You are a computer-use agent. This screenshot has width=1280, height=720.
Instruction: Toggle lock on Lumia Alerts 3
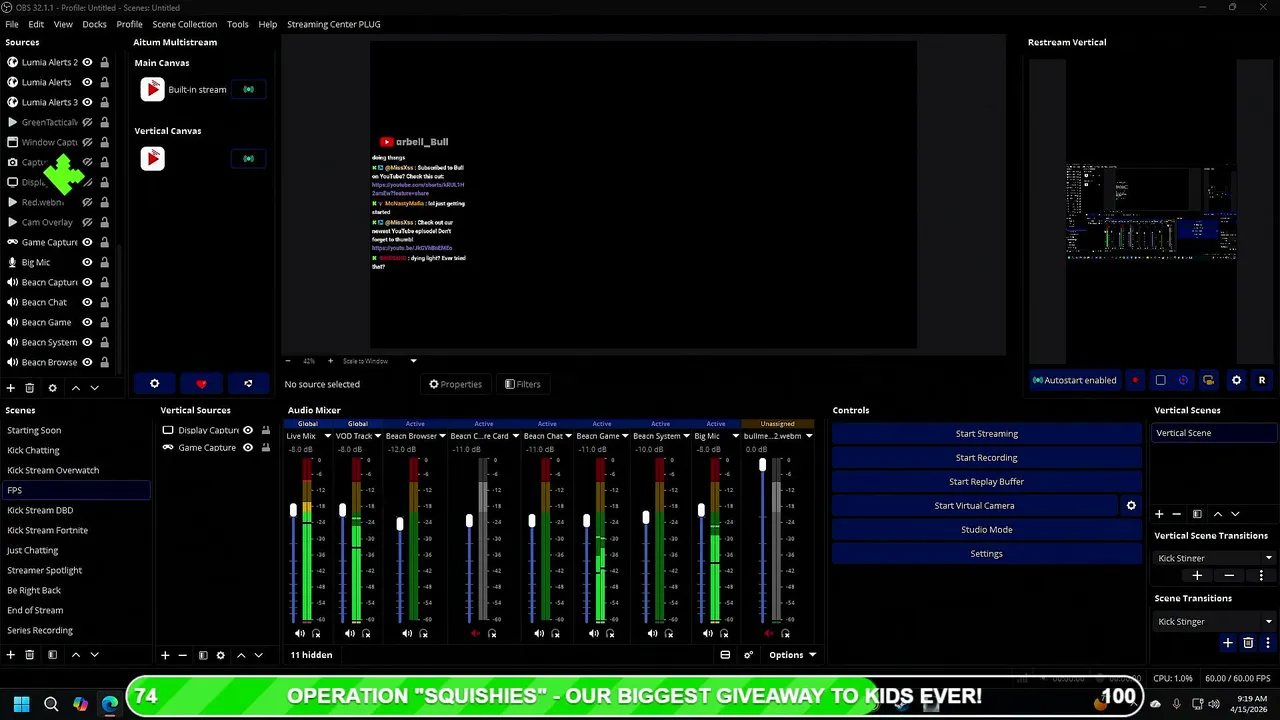pyautogui.click(x=104, y=102)
